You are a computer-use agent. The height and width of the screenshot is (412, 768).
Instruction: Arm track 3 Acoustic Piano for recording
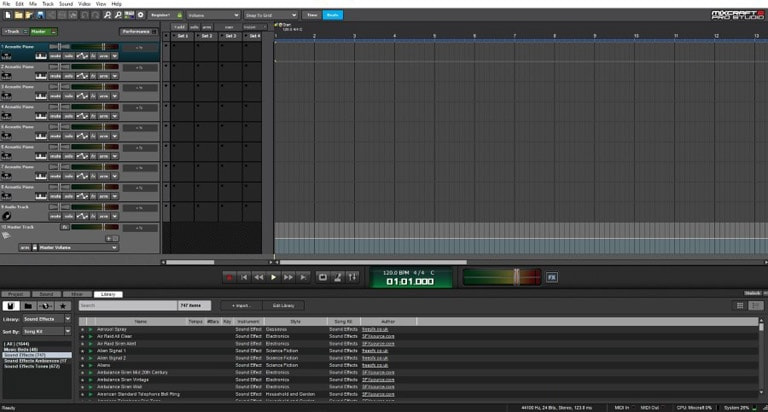(x=102, y=96)
